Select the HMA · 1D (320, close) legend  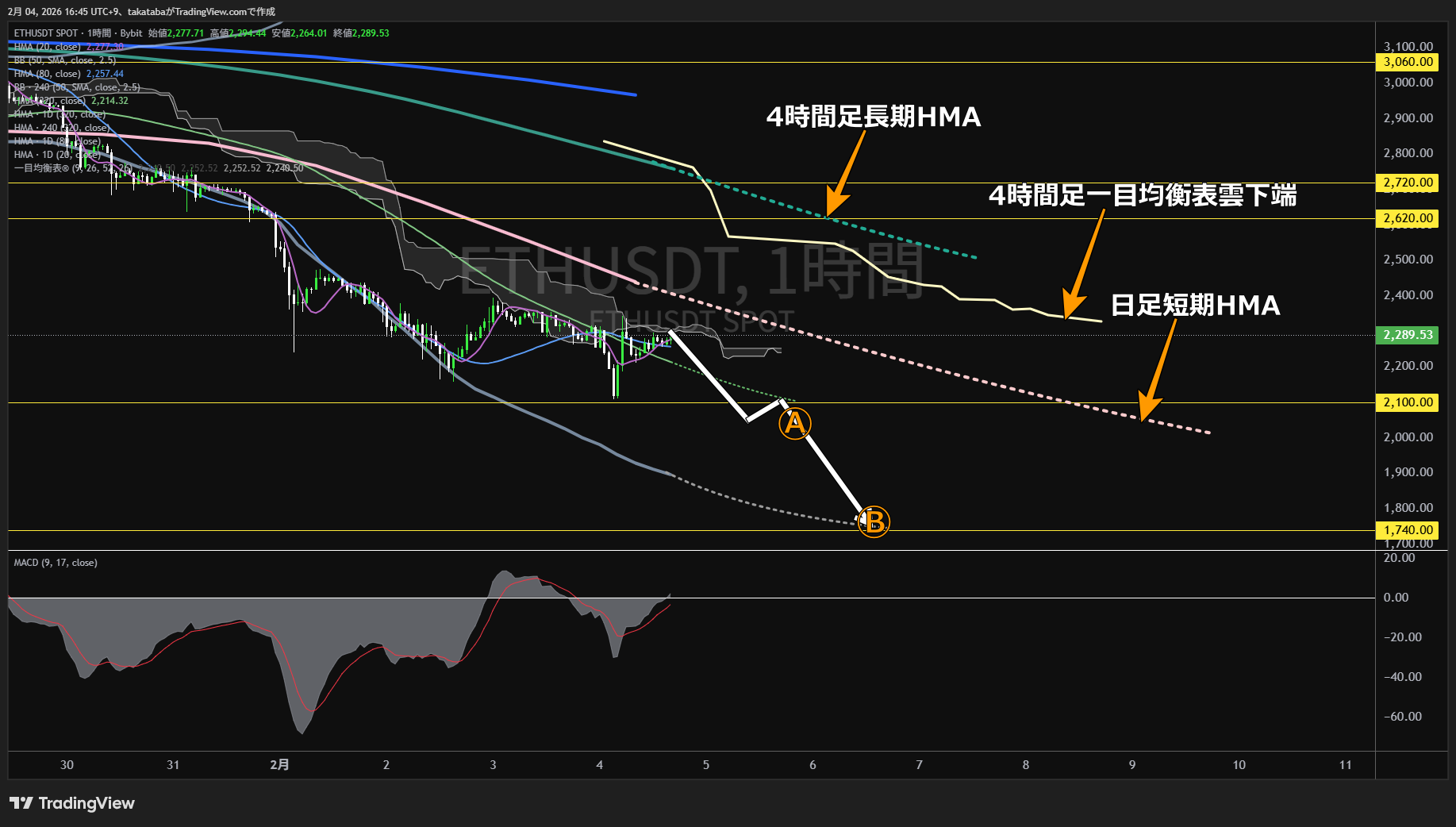click(60, 114)
